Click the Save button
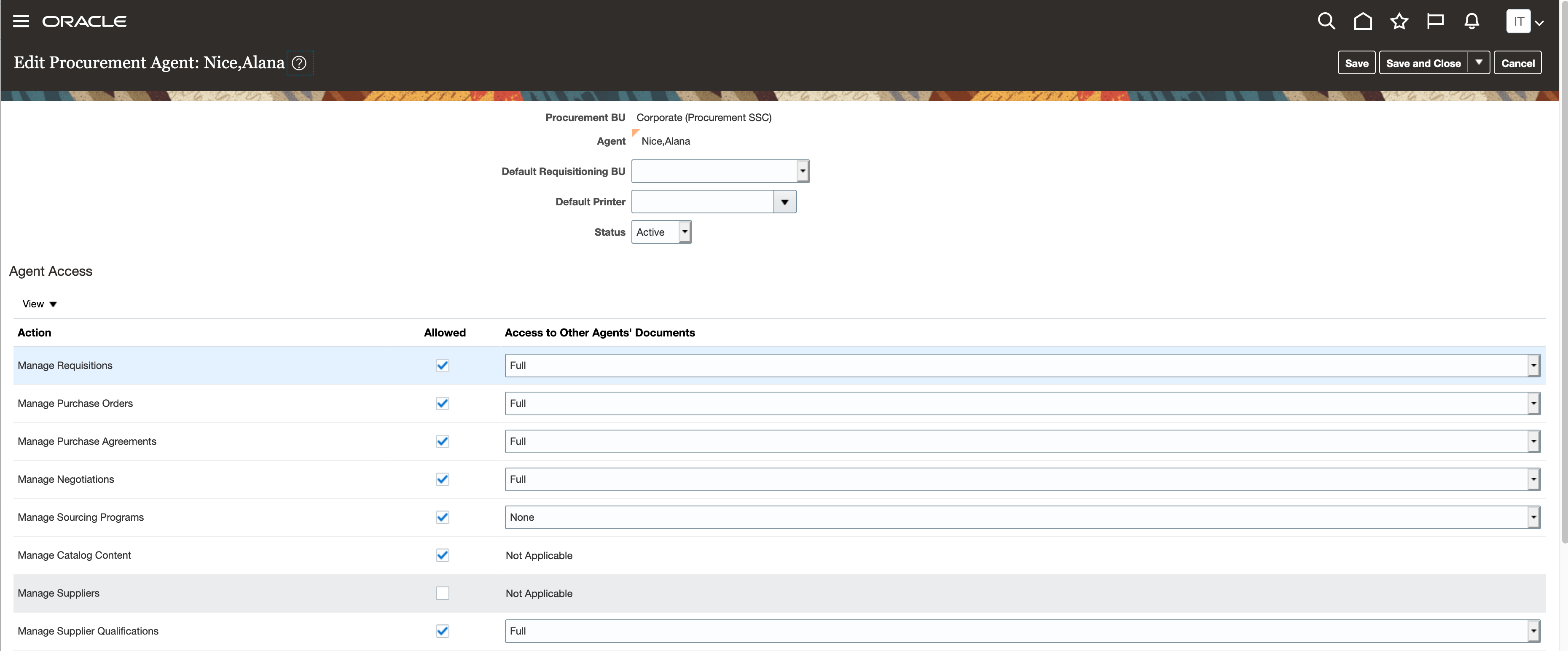The image size is (1568, 651). tap(1356, 63)
